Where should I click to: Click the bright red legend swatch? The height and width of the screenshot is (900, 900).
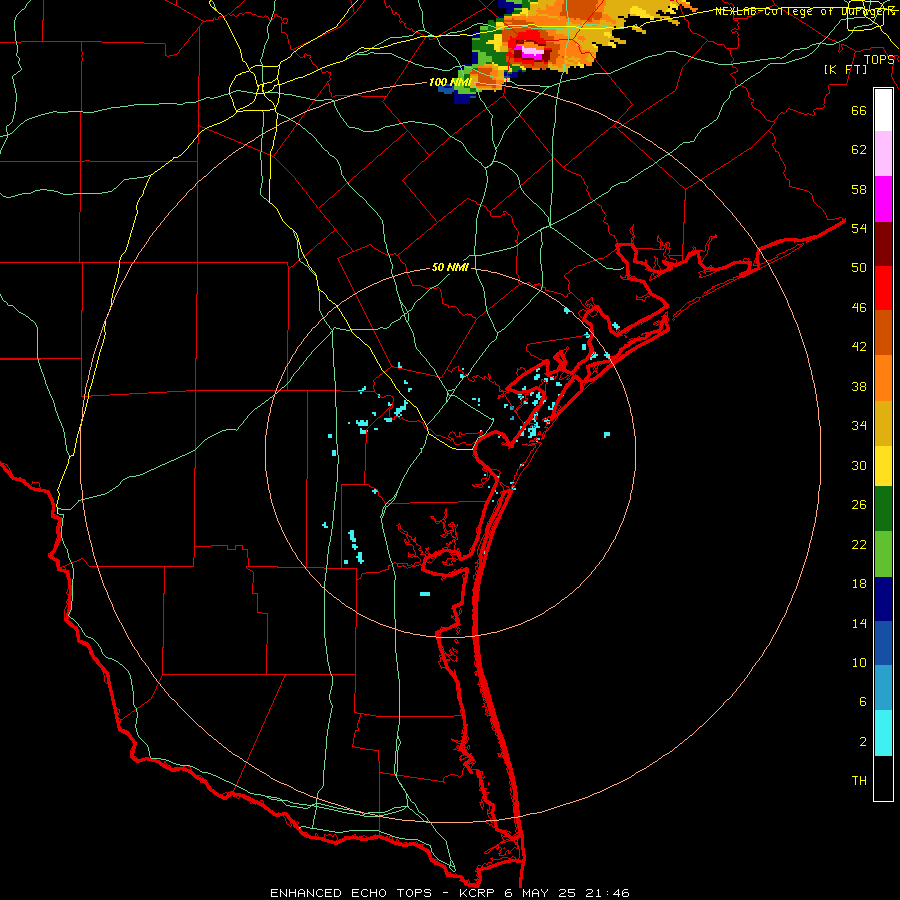tap(883, 288)
